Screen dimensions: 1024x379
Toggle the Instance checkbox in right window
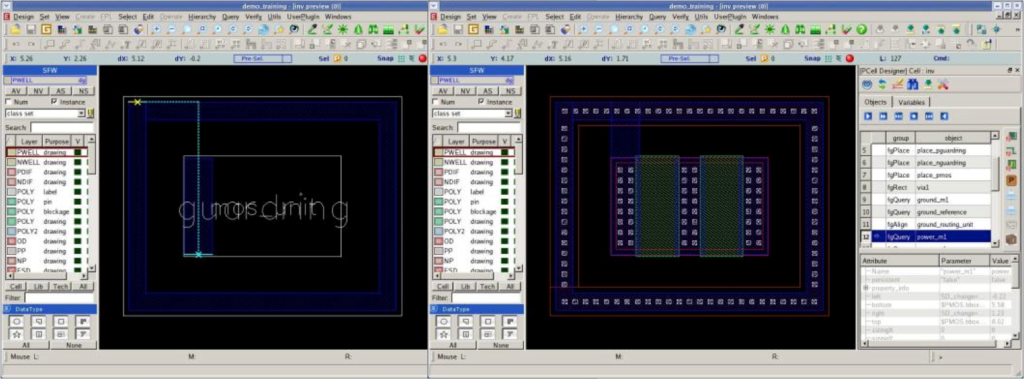pyautogui.click(x=481, y=102)
